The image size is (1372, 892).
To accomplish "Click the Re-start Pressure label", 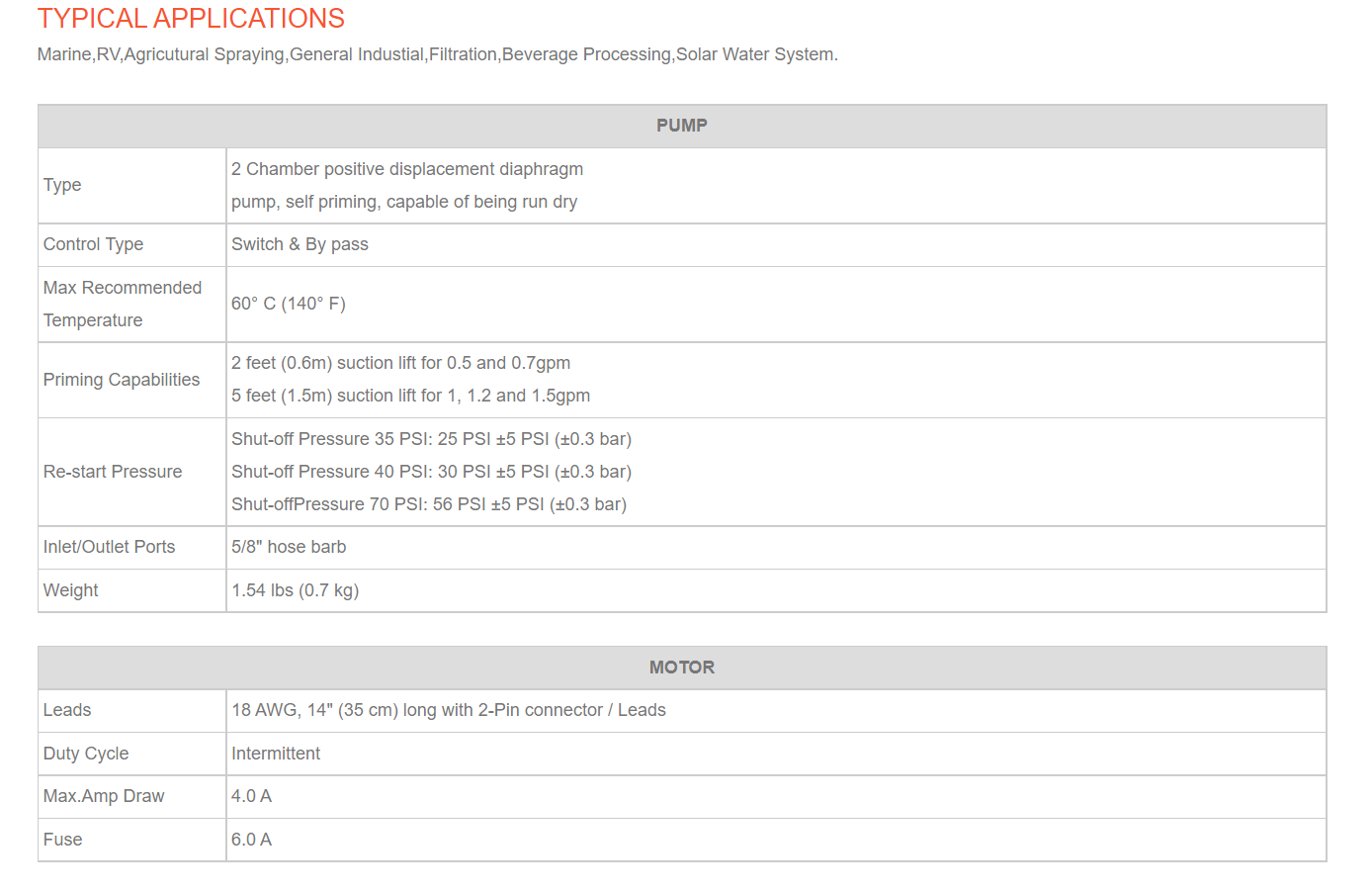I will click(113, 472).
